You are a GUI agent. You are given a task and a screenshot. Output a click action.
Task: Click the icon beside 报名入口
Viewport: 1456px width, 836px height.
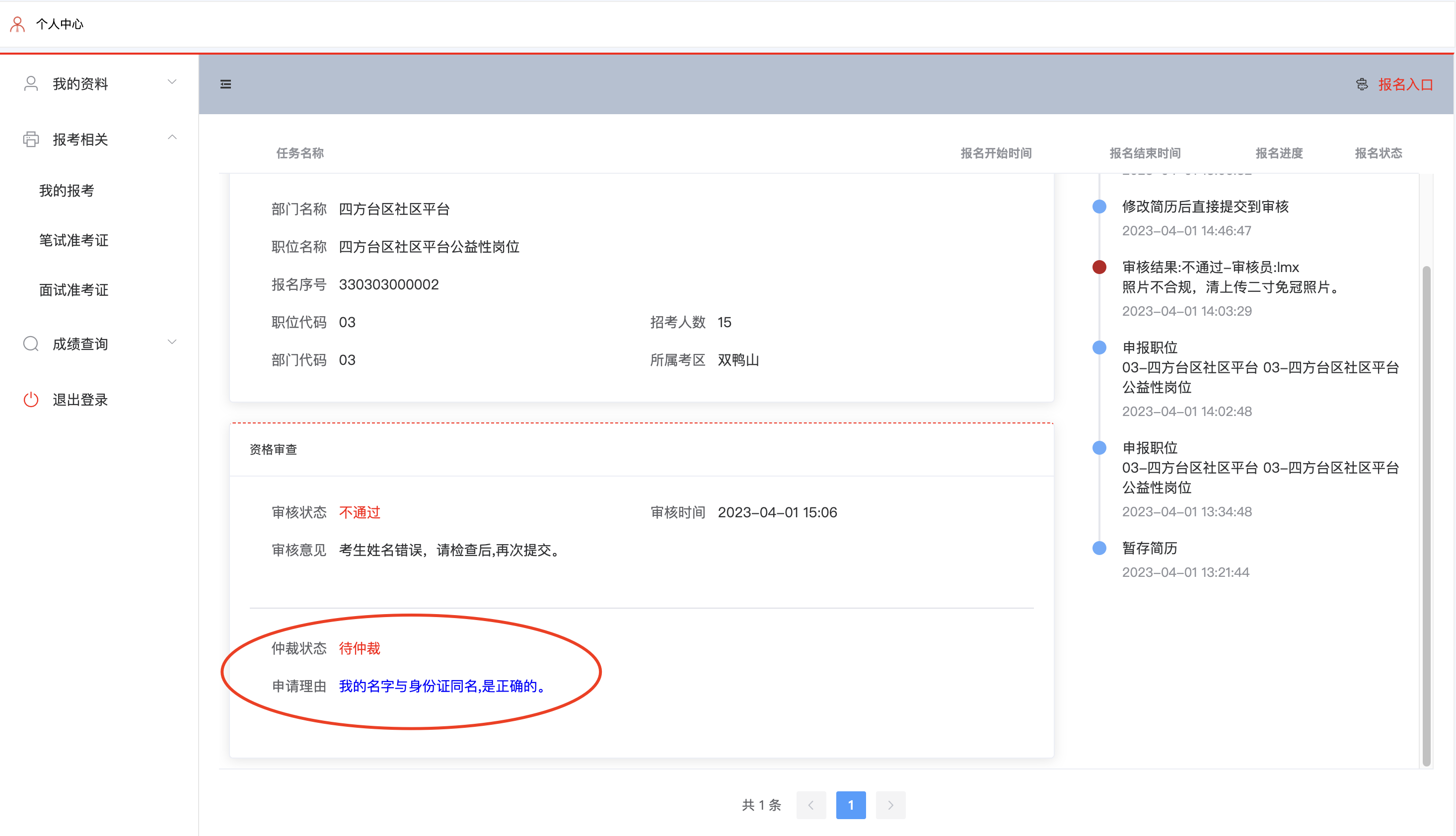pos(1362,84)
